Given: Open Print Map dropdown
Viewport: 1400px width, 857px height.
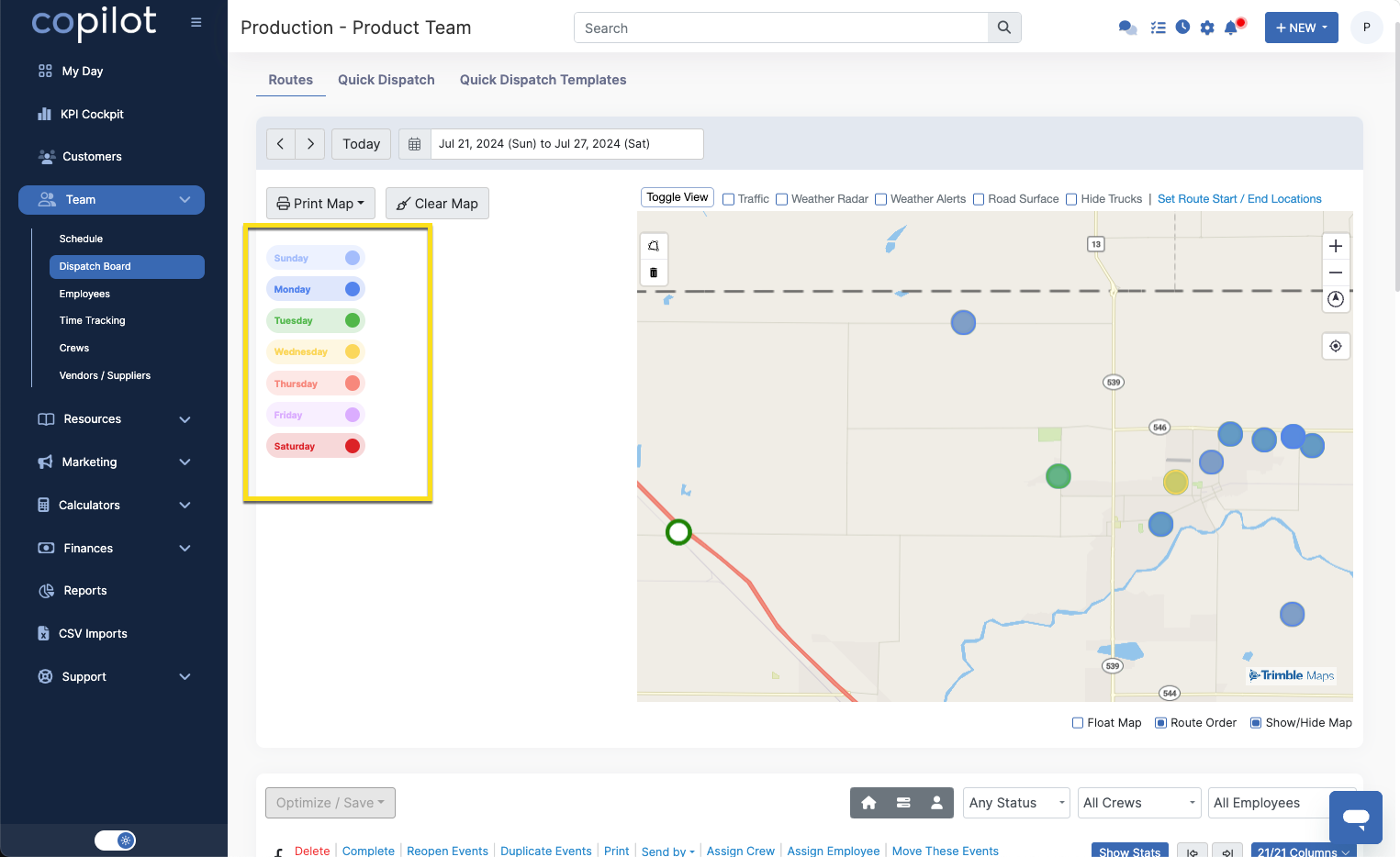Looking at the screenshot, I should coord(320,204).
